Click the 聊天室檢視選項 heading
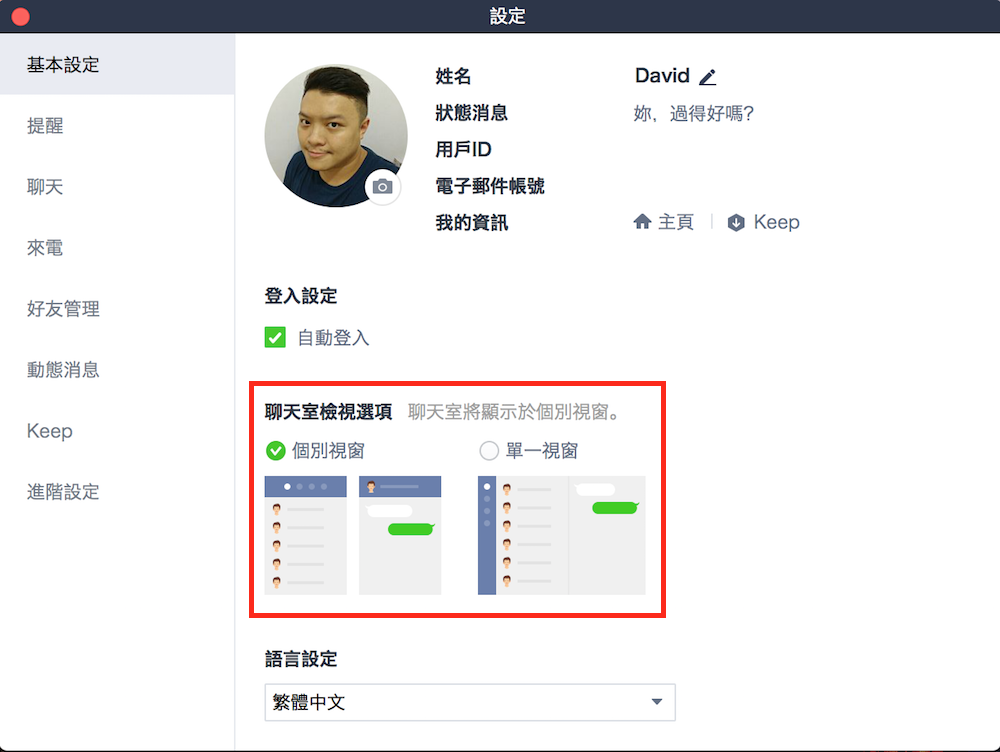The width and height of the screenshot is (1000, 752). tap(328, 412)
